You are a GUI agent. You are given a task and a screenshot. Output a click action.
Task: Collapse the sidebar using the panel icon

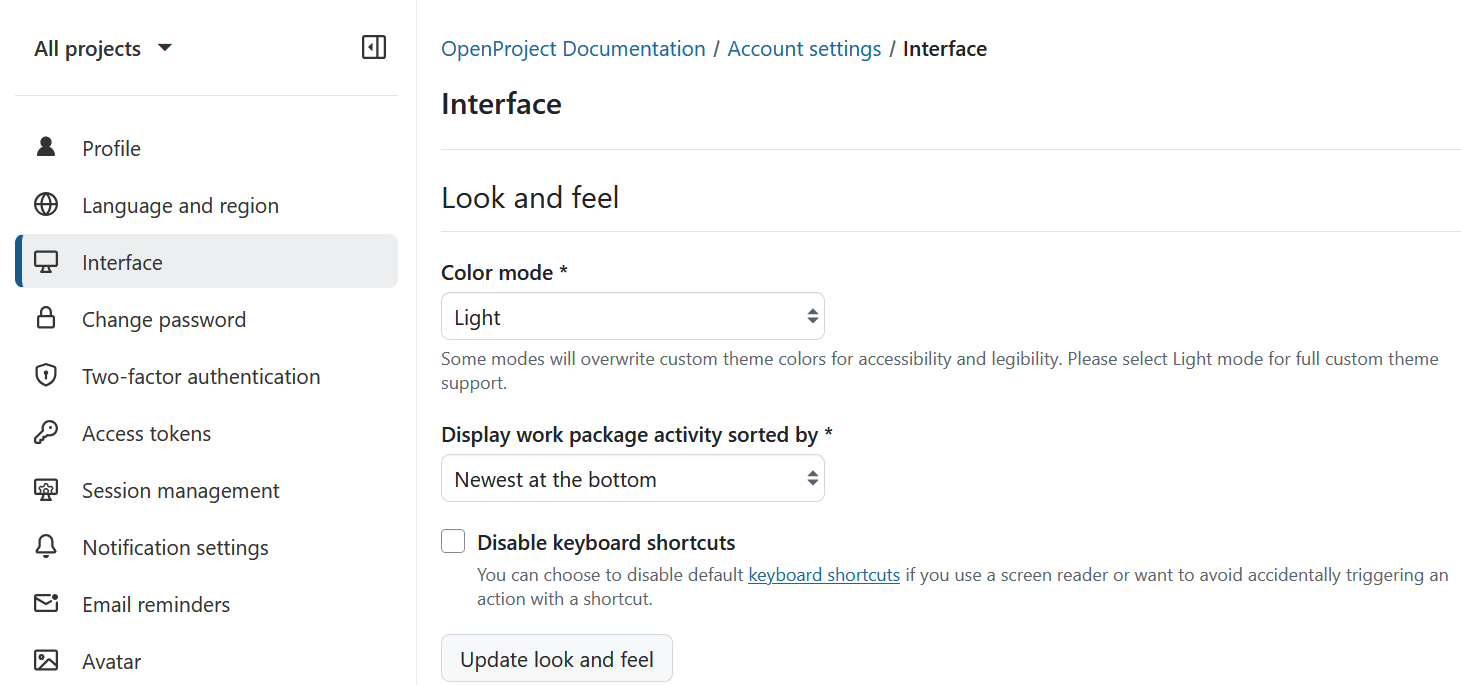pos(373,46)
